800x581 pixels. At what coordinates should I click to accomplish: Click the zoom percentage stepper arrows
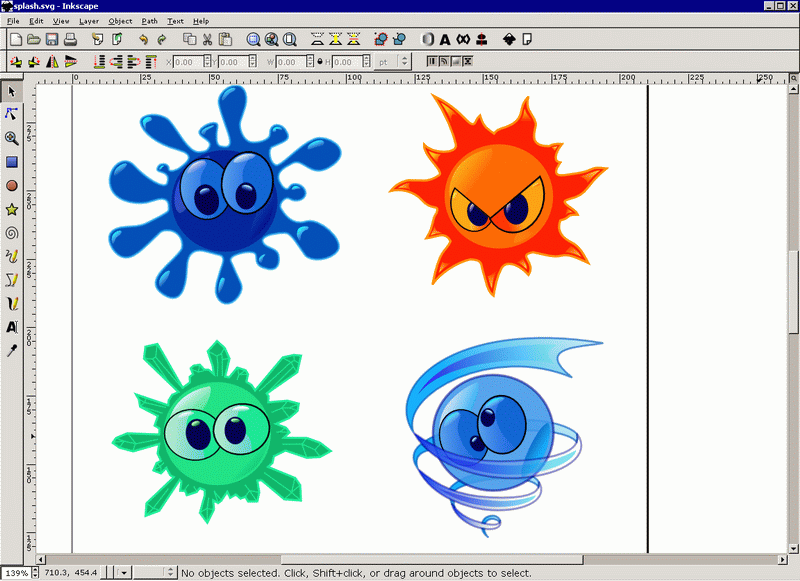(x=35, y=573)
